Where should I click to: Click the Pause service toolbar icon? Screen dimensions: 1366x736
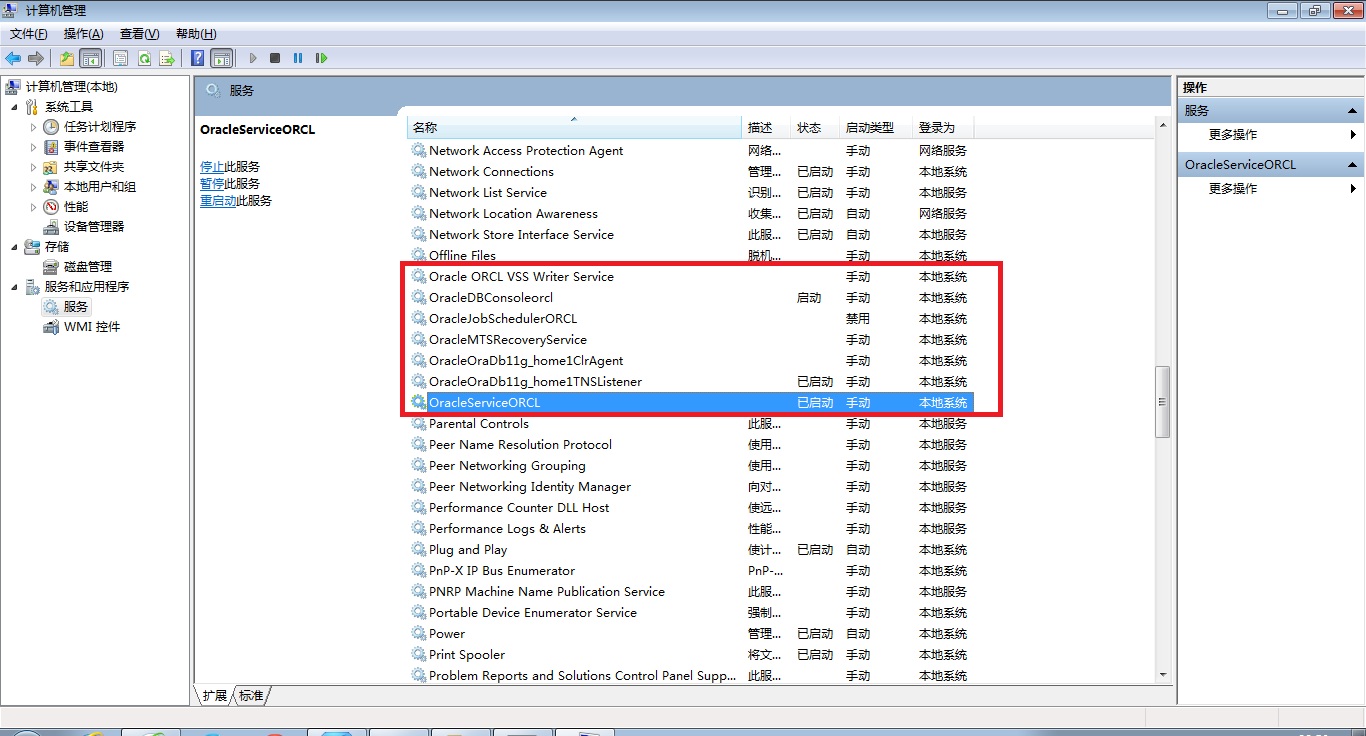pyautogui.click(x=298, y=58)
